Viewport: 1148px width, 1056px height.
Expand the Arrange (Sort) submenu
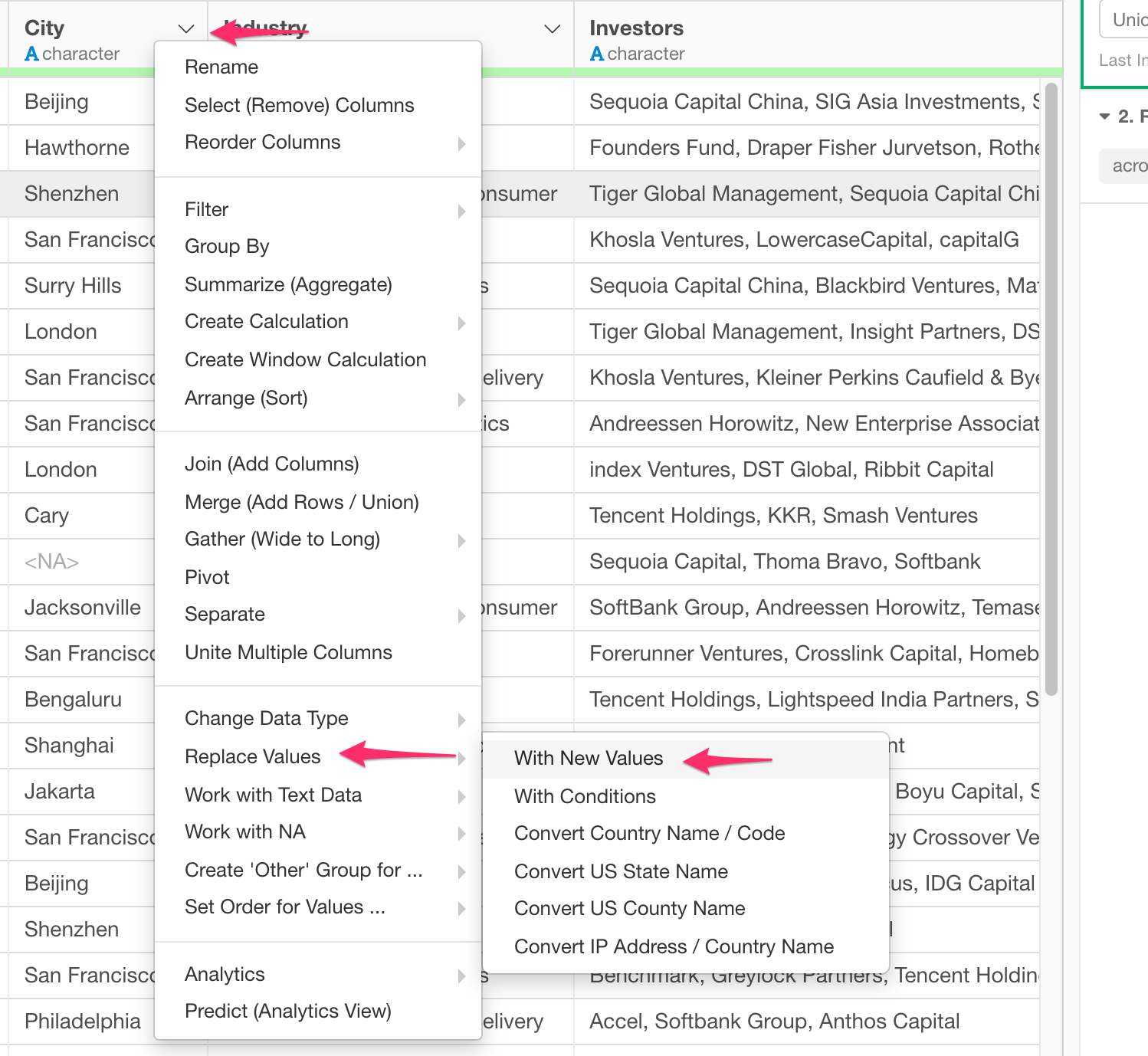[318, 398]
